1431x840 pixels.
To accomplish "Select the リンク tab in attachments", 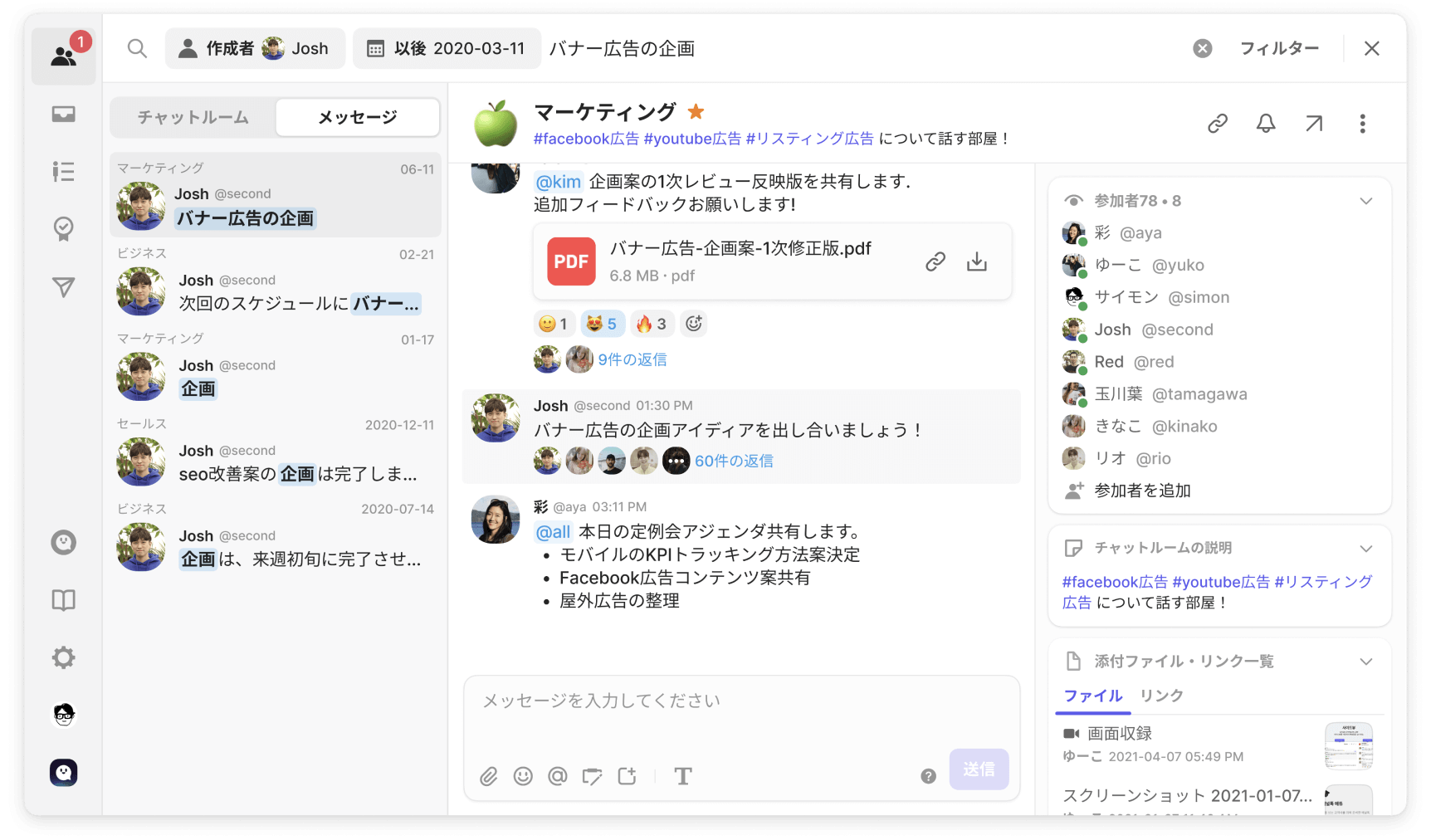I will pos(1161,696).
